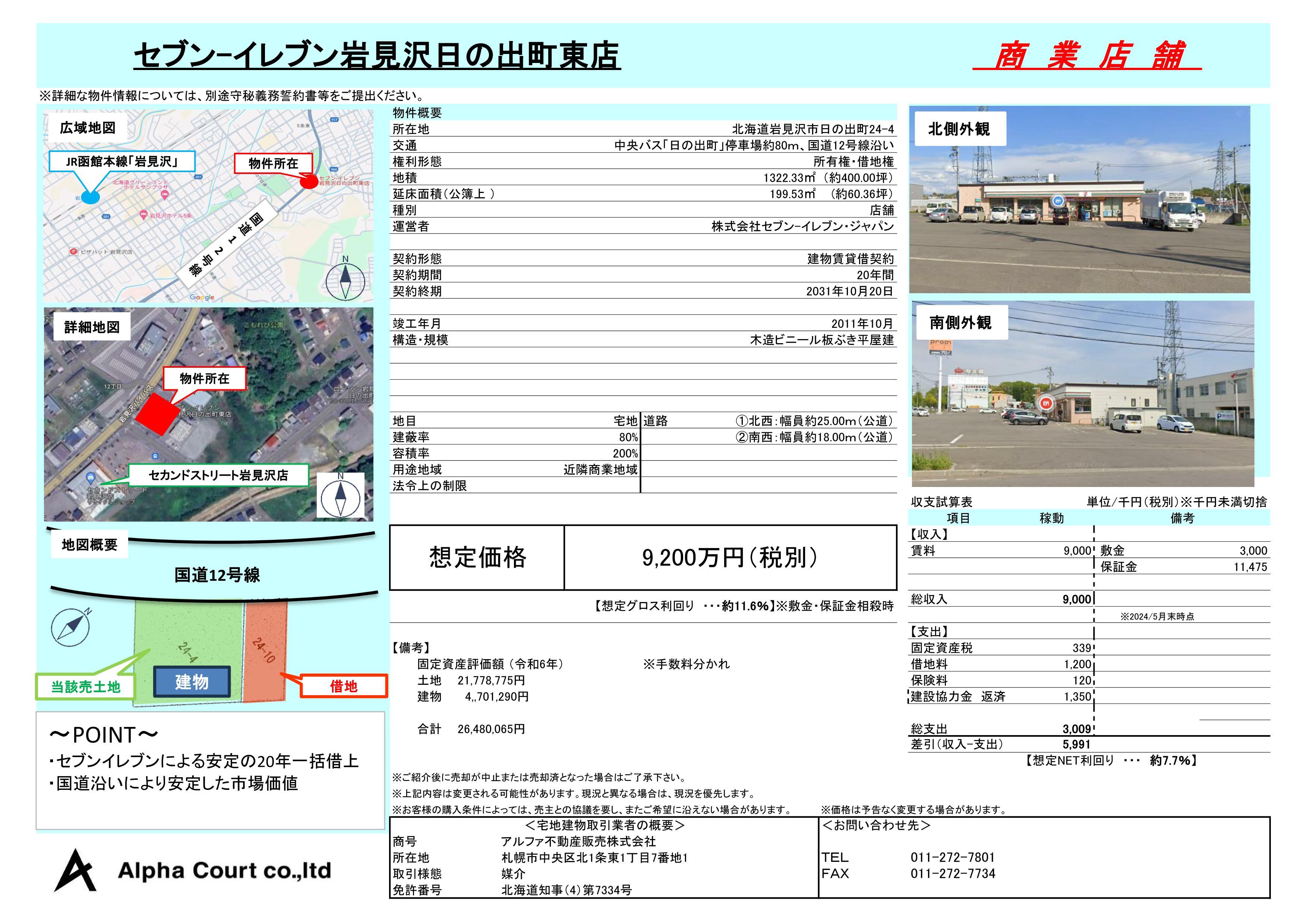
Task: Click the gross yield 約11.6% text
Action: pos(745,606)
